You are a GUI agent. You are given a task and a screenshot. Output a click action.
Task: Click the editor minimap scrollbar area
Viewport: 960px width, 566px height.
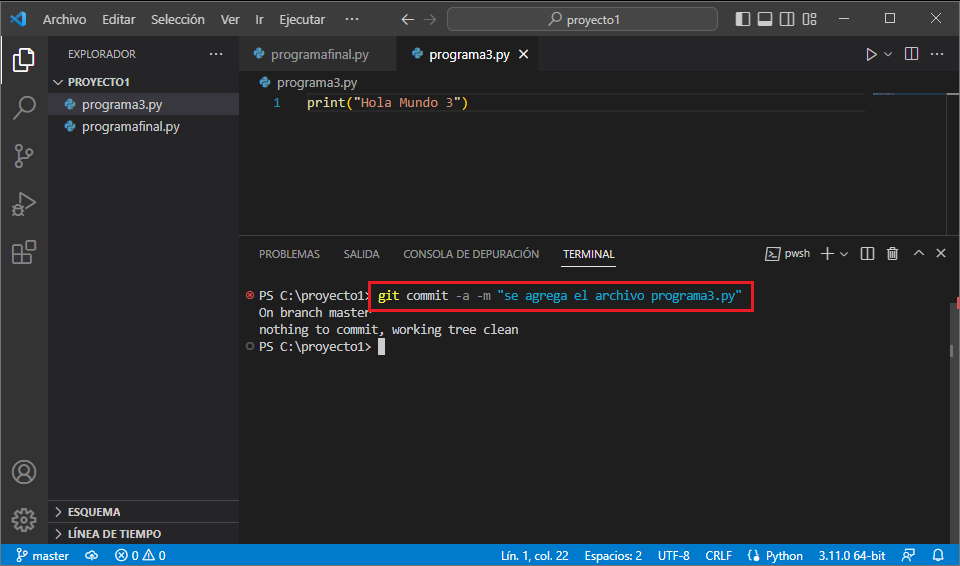pyautogui.click(x=911, y=163)
